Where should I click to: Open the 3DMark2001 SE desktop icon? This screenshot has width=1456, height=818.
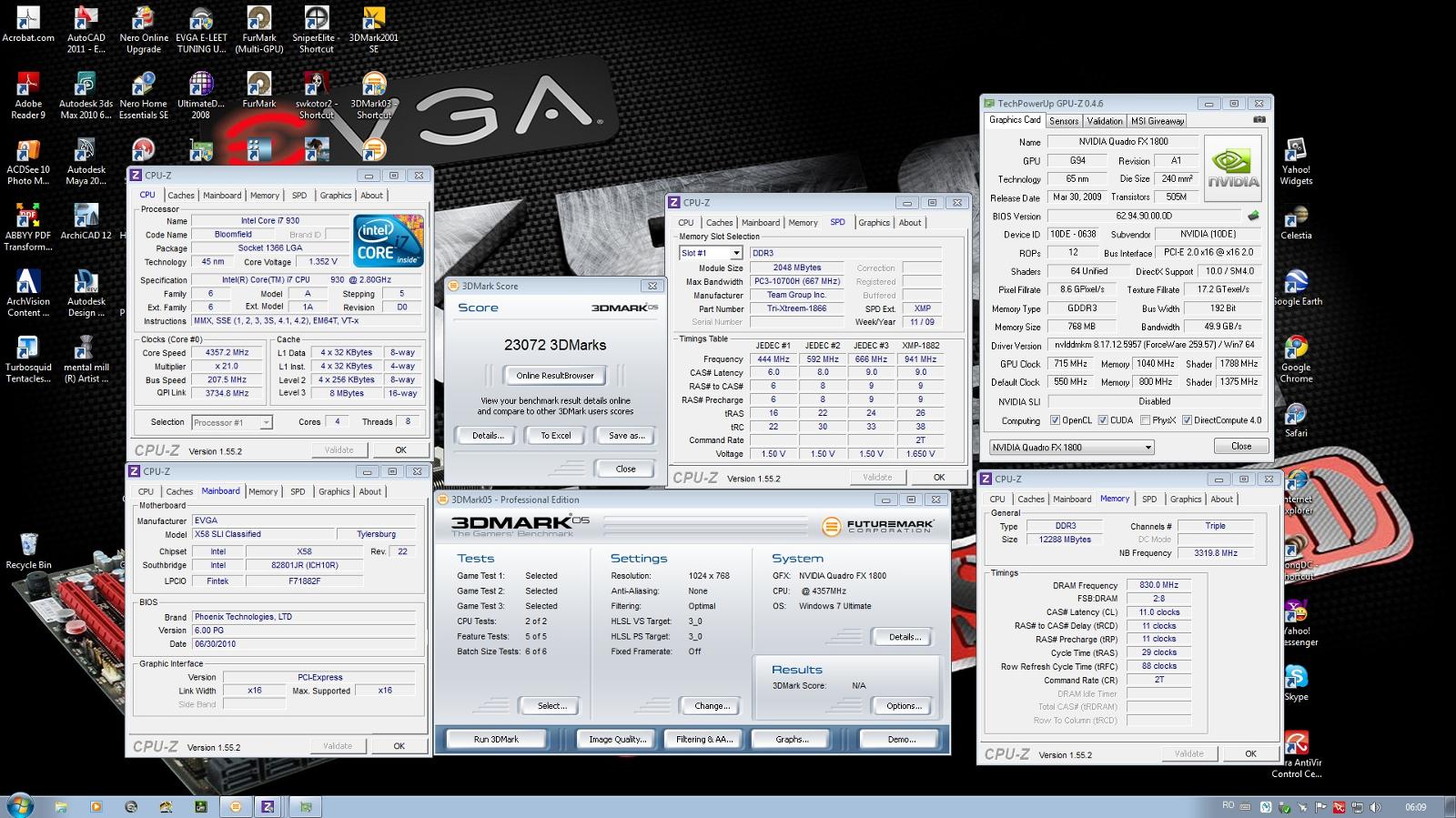373,30
